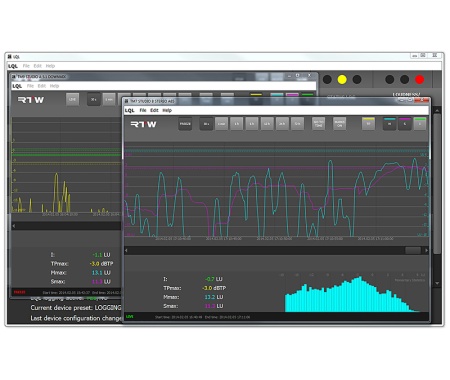Click LQL label in STUDIO B window menu bar
This screenshot has height=380, width=450.
pyautogui.click(x=130, y=110)
